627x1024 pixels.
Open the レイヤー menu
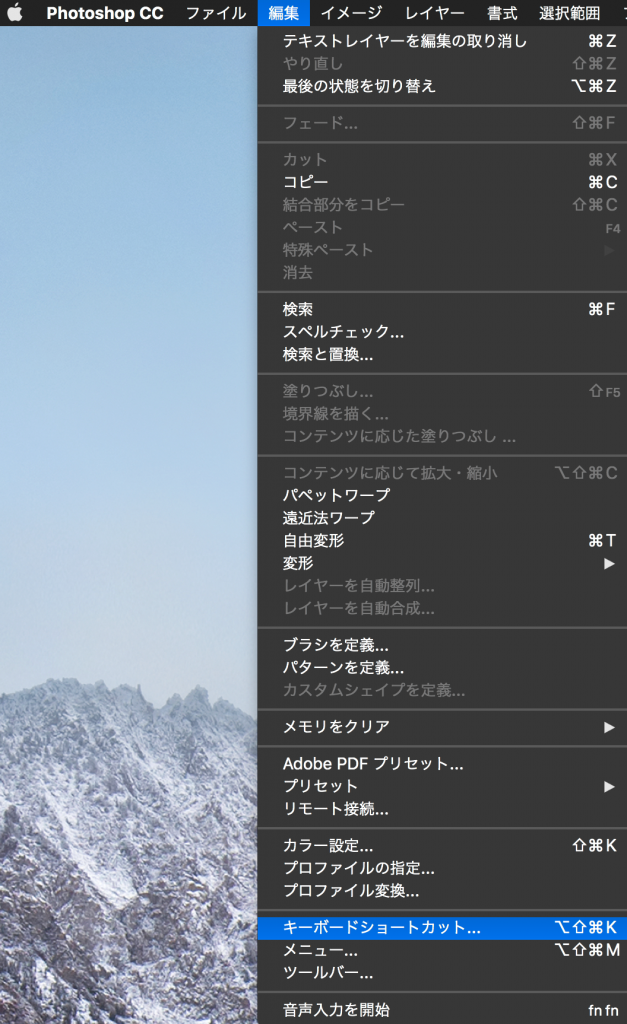click(434, 13)
